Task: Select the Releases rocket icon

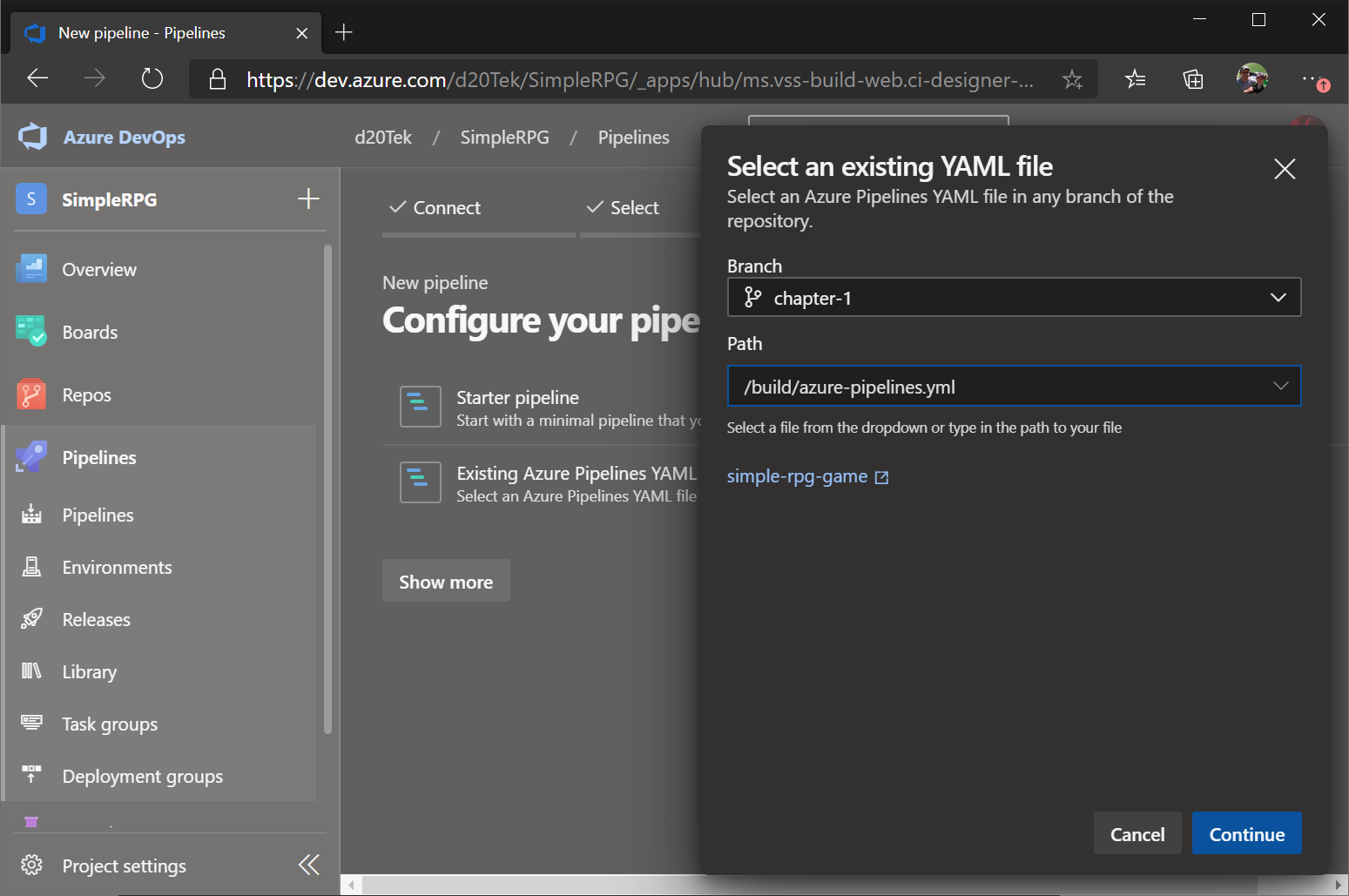Action: (x=31, y=618)
